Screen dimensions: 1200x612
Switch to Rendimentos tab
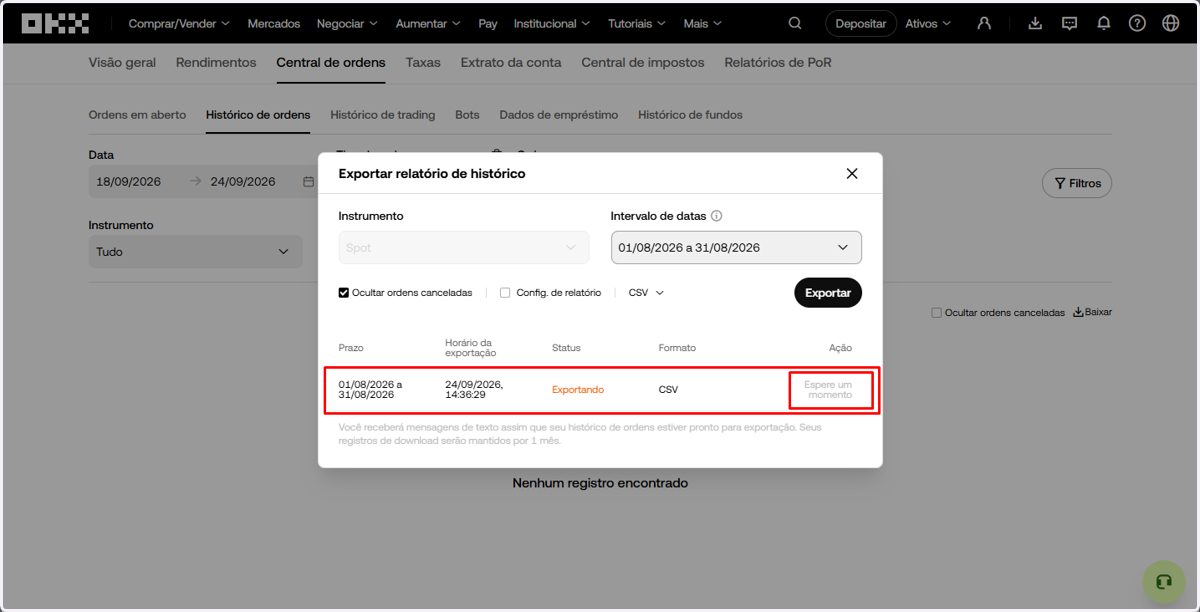point(216,62)
